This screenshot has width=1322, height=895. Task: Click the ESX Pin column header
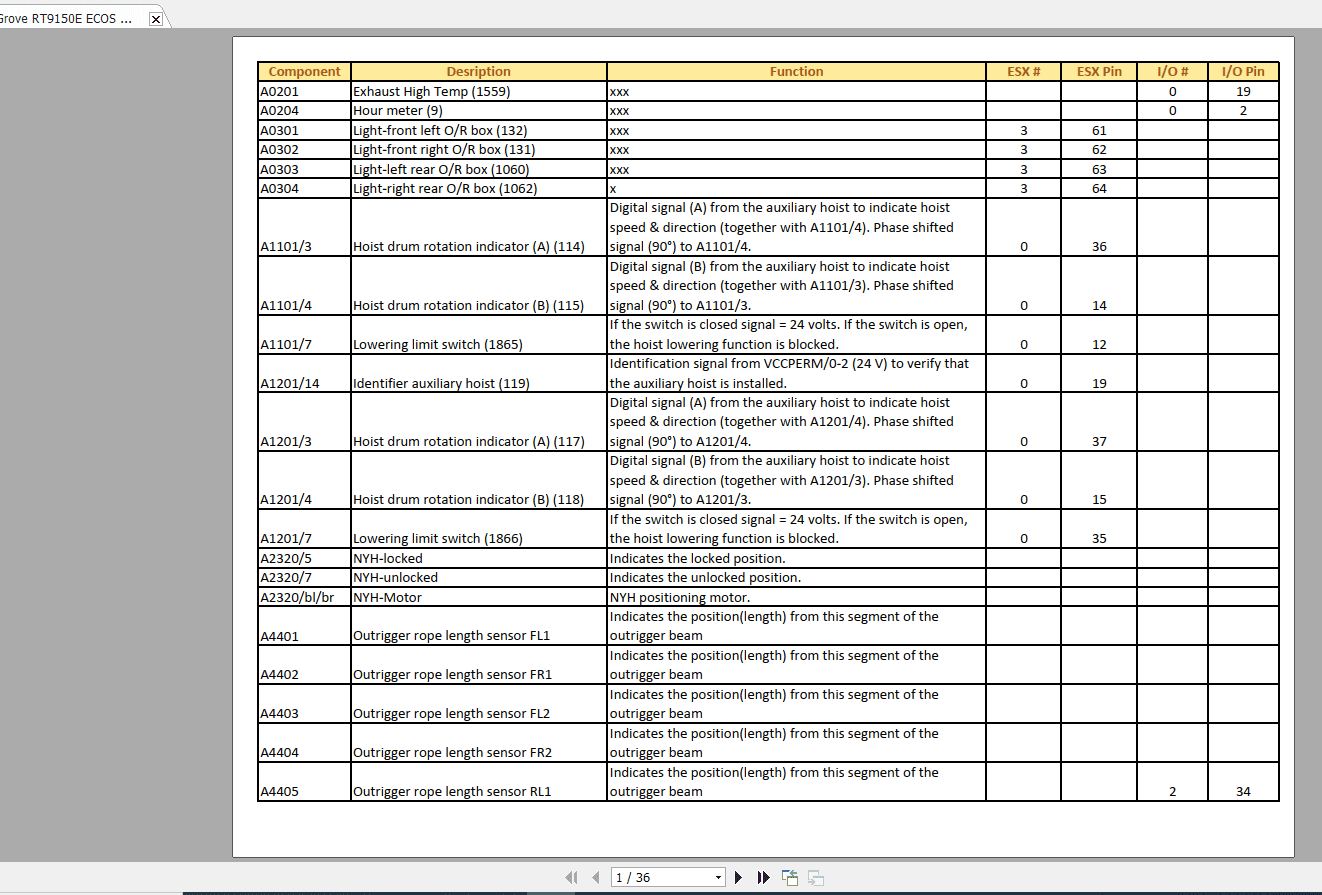pyautogui.click(x=1099, y=72)
